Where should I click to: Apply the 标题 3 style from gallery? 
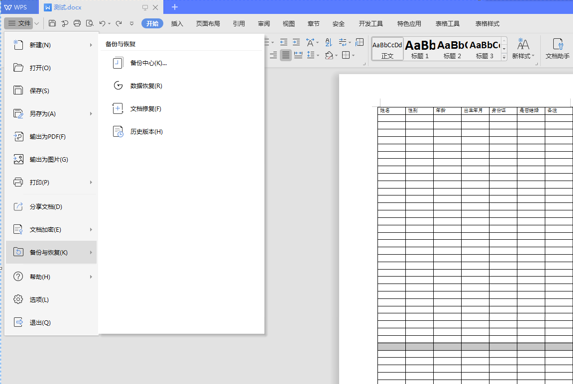[x=485, y=49]
